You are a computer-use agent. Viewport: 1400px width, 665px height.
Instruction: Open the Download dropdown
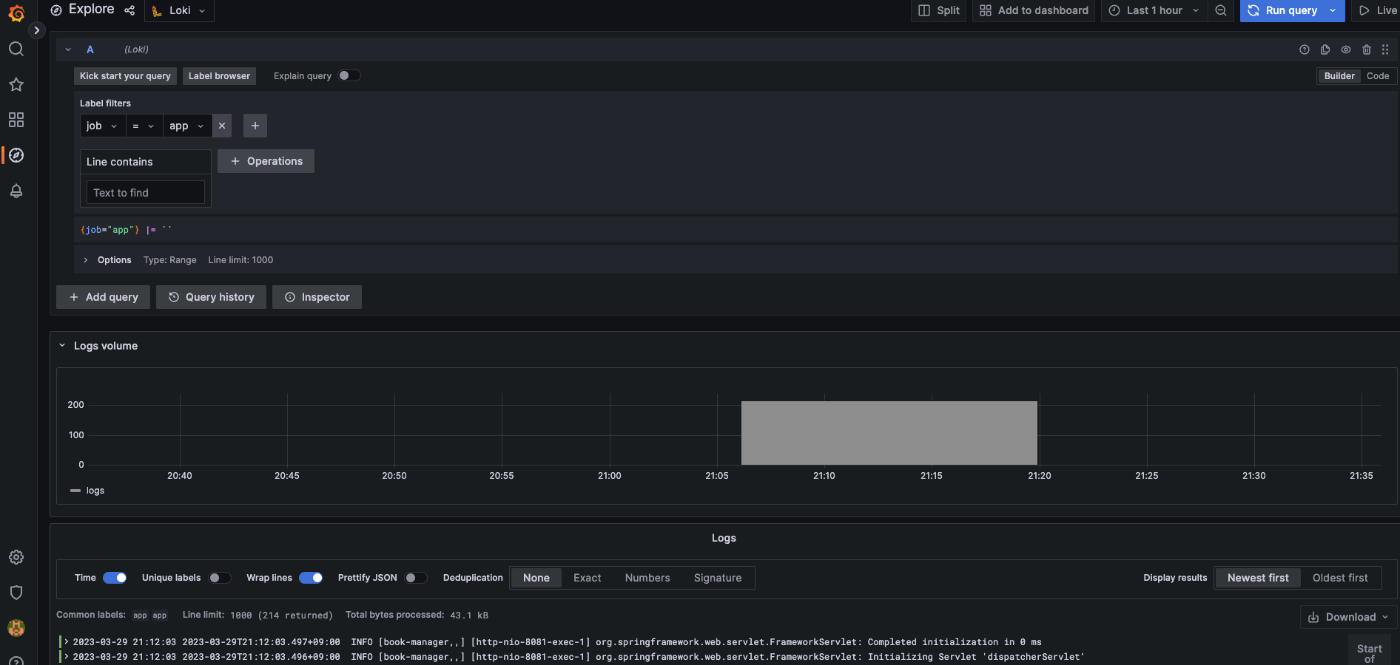point(1348,617)
